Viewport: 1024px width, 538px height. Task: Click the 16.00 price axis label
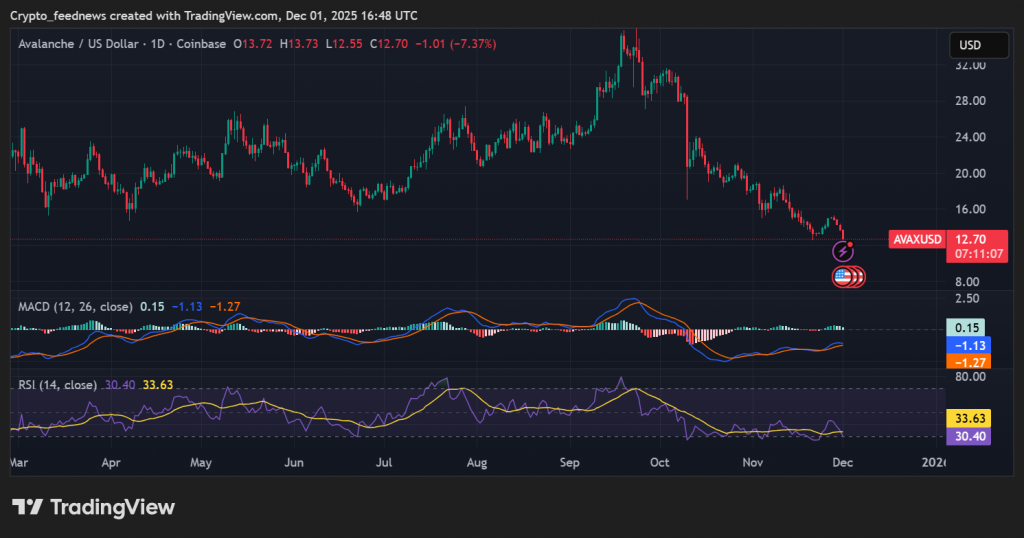[x=970, y=210]
